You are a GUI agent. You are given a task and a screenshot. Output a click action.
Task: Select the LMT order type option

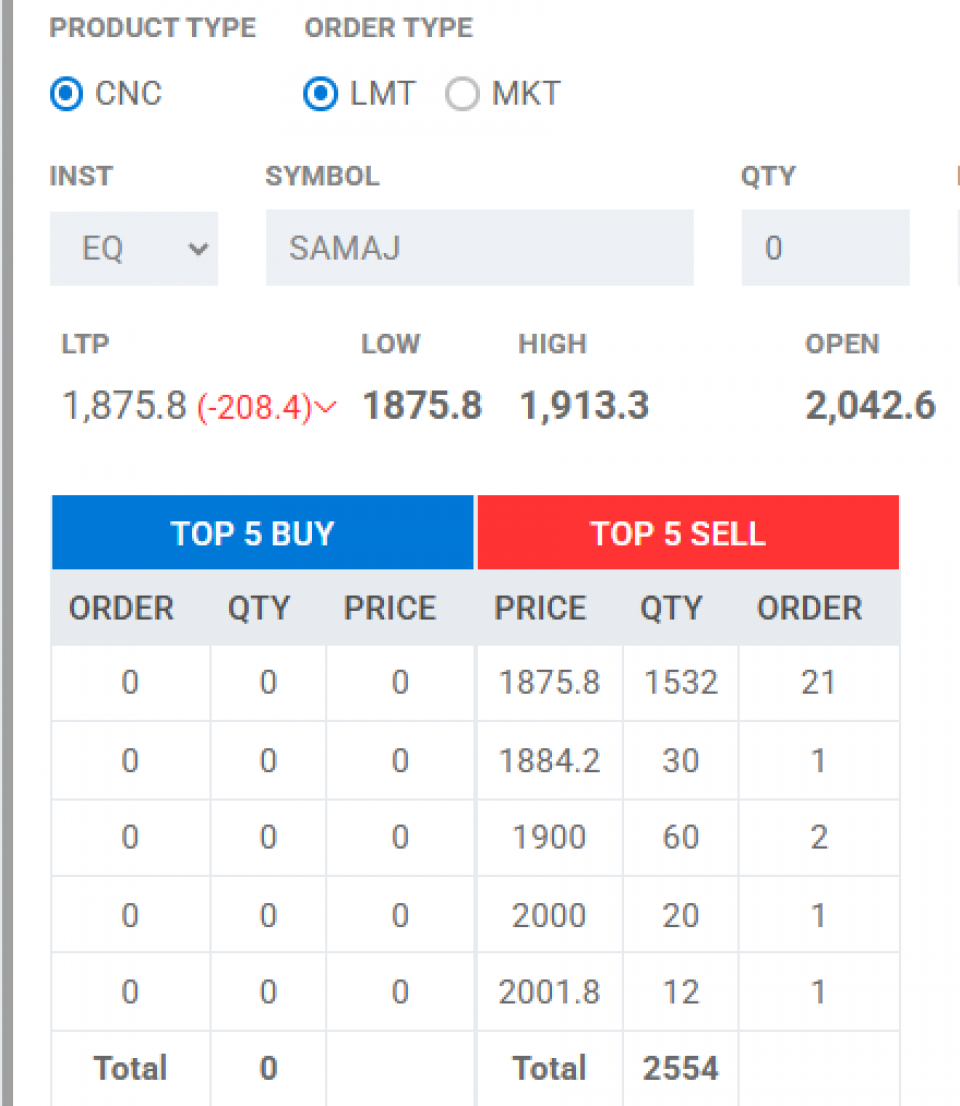pos(321,95)
